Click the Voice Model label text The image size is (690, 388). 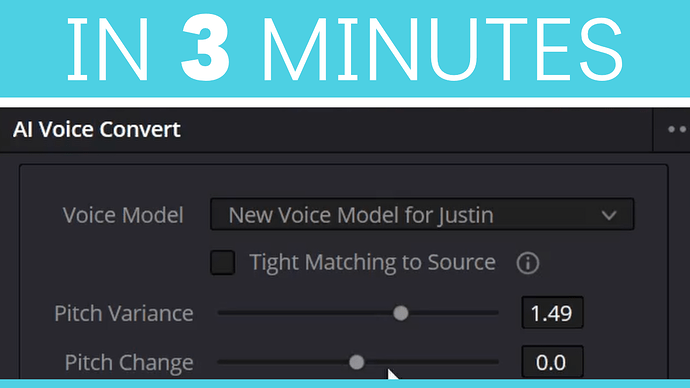[x=123, y=215]
